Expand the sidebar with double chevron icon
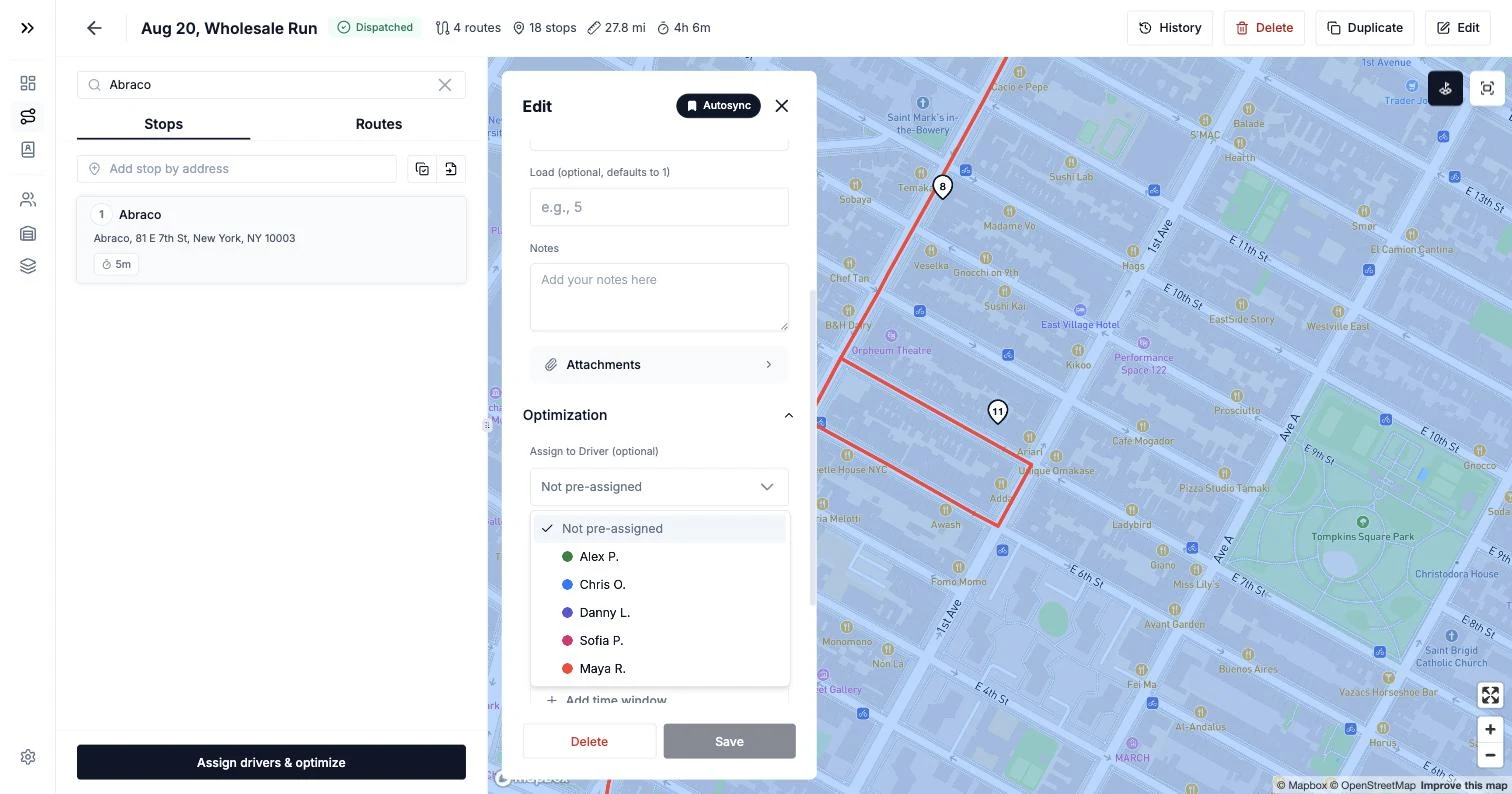Screen dimensions: 1512x794 [28, 28]
